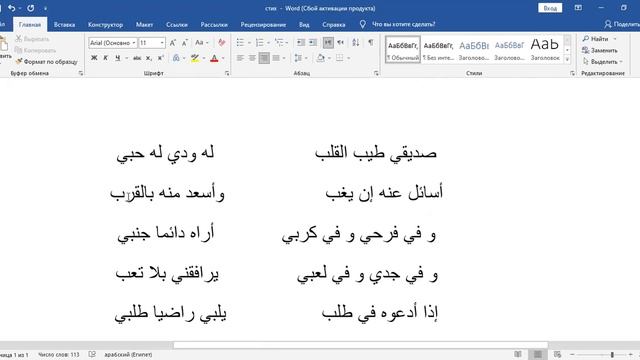Click the Вход (Sign in) button
The image size is (640, 360).
(x=550, y=8)
